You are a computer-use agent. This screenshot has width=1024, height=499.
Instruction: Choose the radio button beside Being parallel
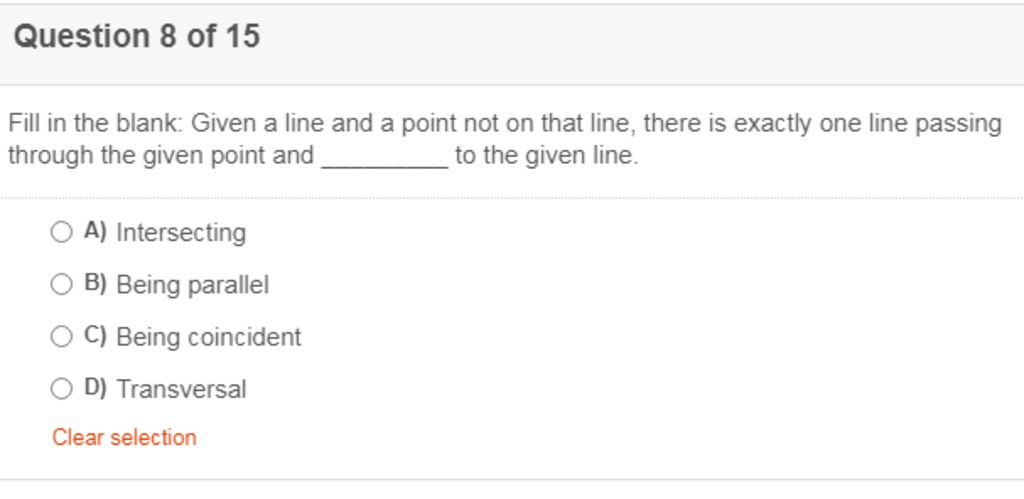coord(62,285)
